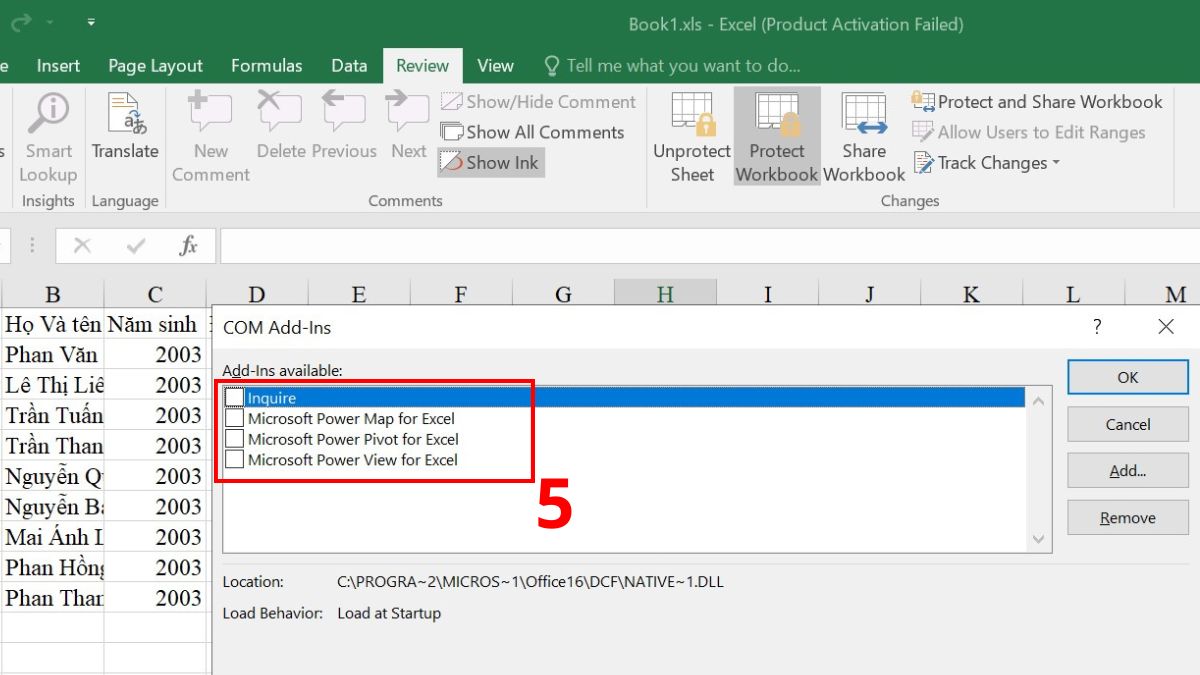This screenshot has height=675, width=1200.
Task: Toggle Protect Workbook
Action: coord(776,135)
